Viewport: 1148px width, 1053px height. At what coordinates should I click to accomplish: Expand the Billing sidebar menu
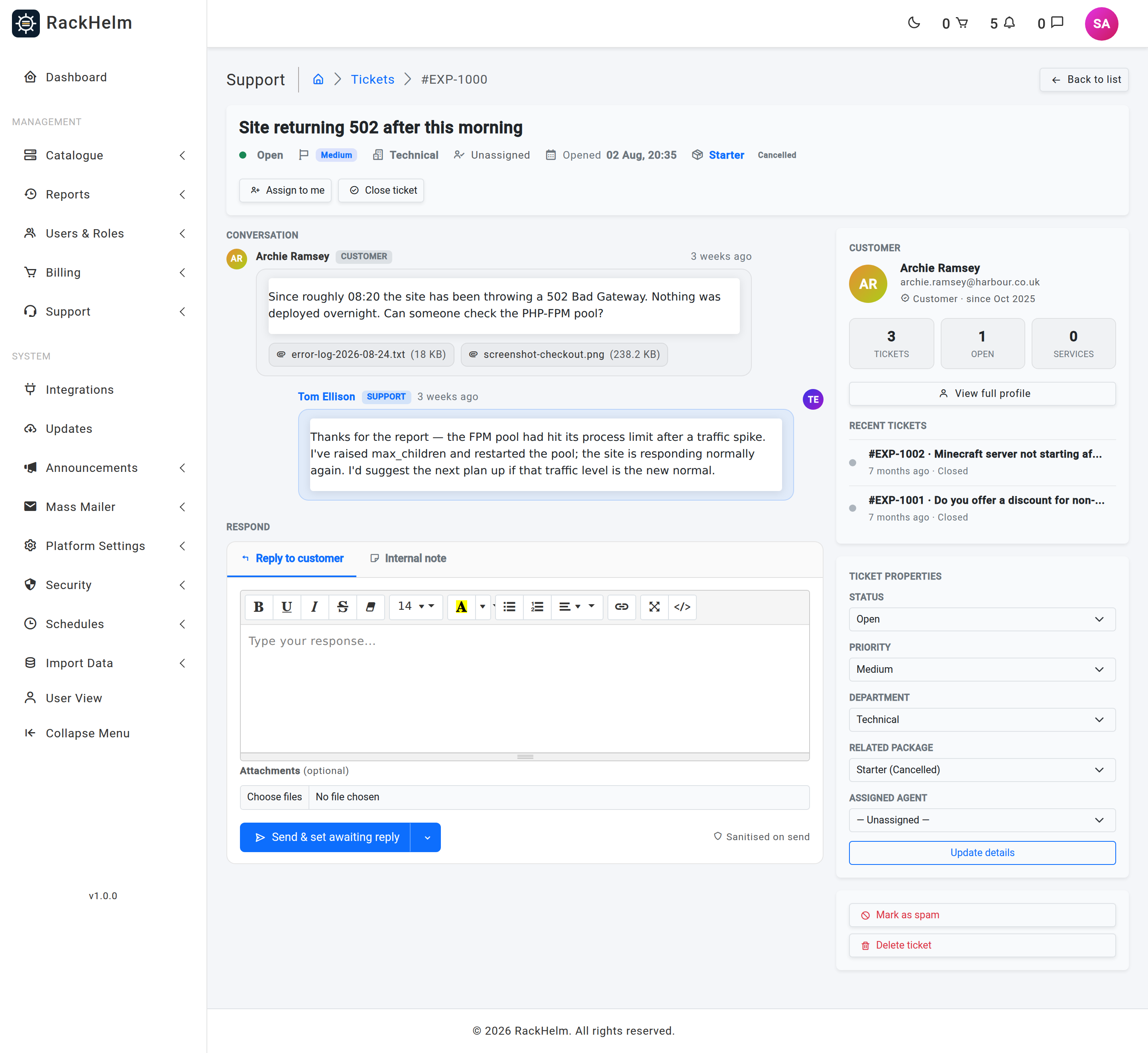click(104, 272)
